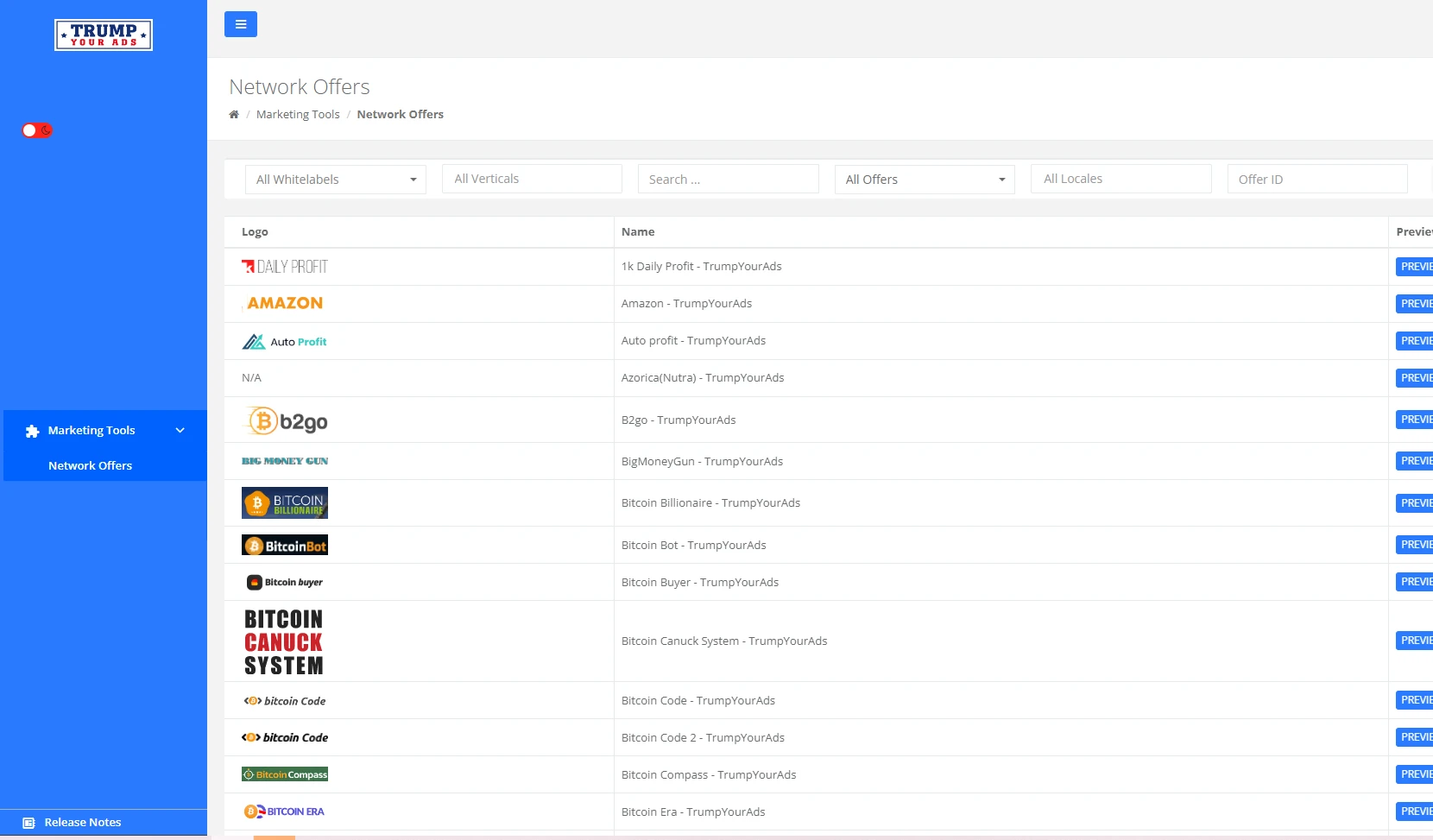The image size is (1433, 840).
Task: Select Network Offers in sidebar
Action: (90, 465)
